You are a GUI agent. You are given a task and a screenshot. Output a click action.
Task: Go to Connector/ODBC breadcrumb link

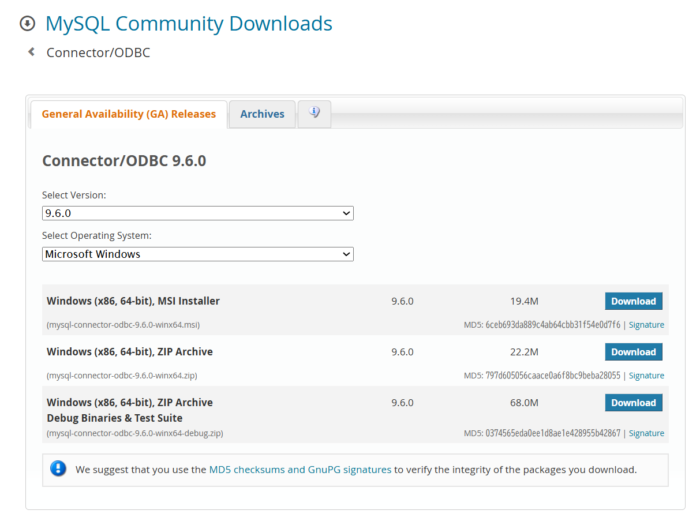tap(98, 52)
